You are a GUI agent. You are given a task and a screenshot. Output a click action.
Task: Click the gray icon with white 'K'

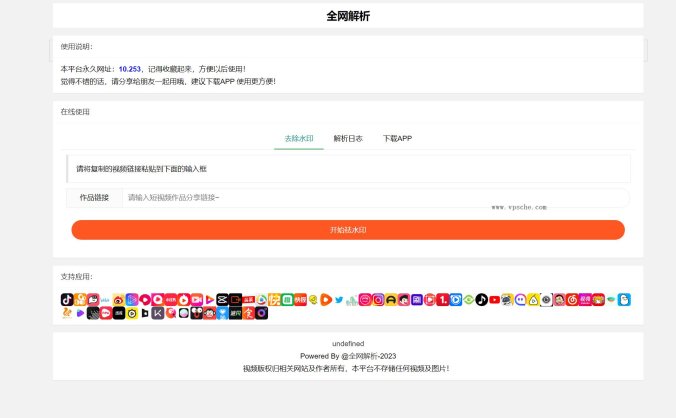click(157, 313)
